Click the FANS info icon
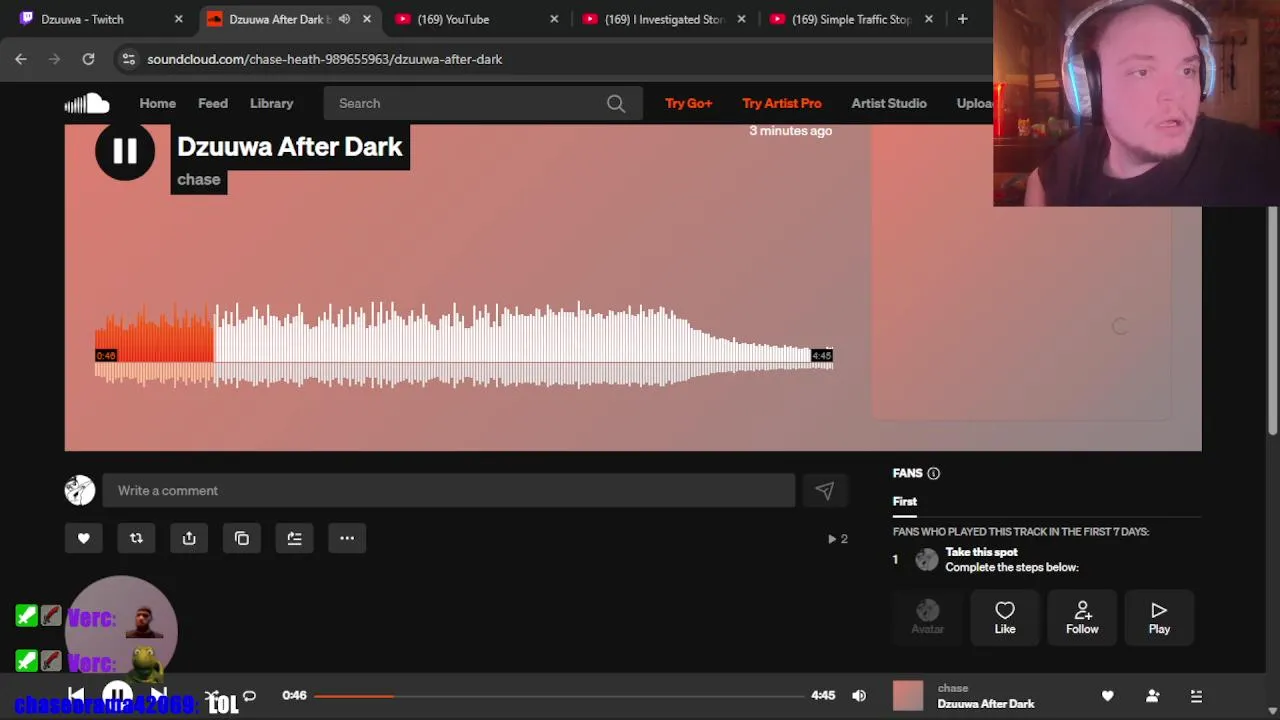This screenshot has height=720, width=1280. coord(933,473)
